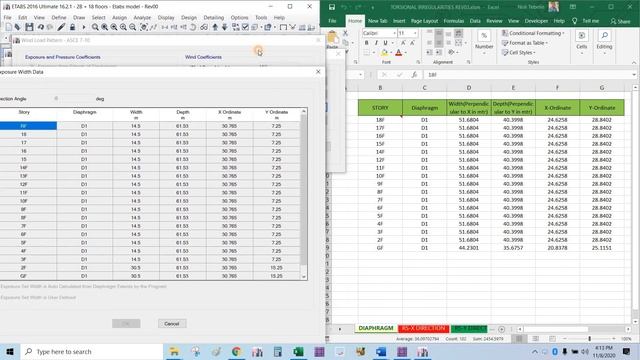This screenshot has height=360, width=640.
Task: Open the Name Box dropdown arrow
Action: pos(360,75)
